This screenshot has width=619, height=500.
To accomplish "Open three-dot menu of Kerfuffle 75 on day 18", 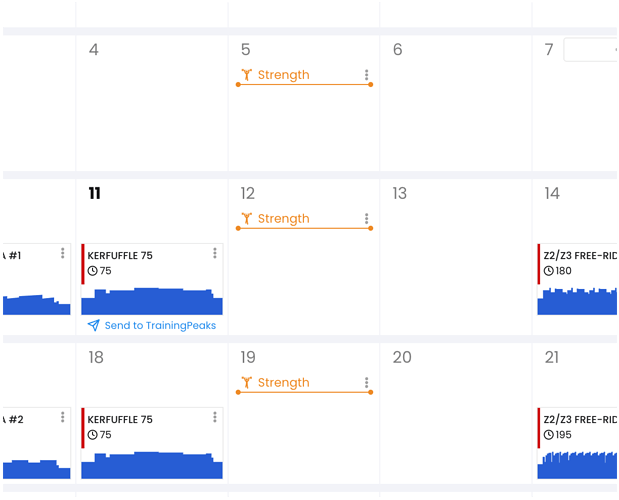I will click(215, 417).
